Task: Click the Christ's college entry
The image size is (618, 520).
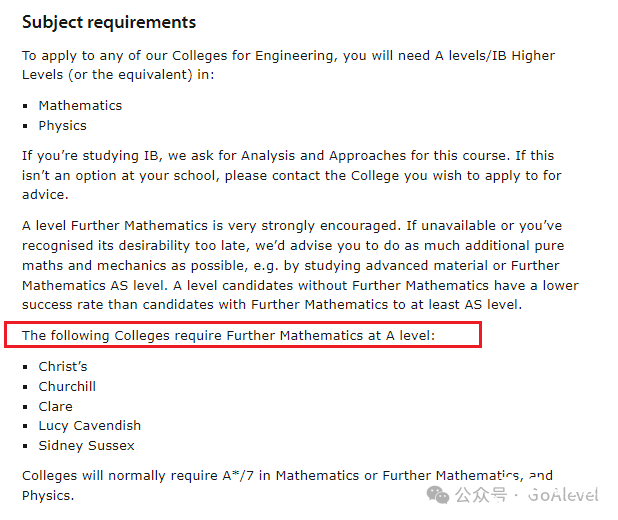Action: click(63, 367)
